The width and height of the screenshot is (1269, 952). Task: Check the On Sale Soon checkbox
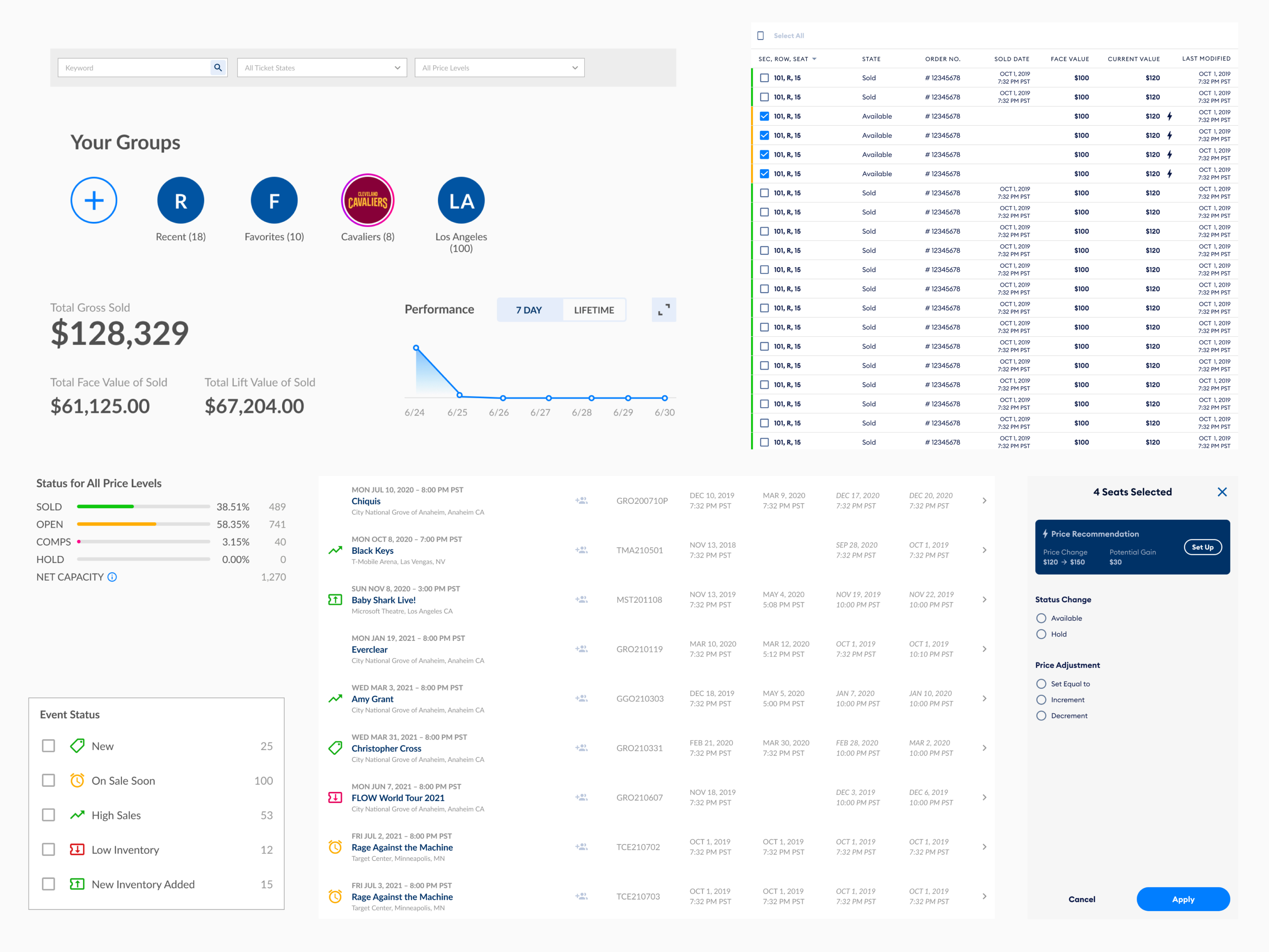click(x=49, y=781)
